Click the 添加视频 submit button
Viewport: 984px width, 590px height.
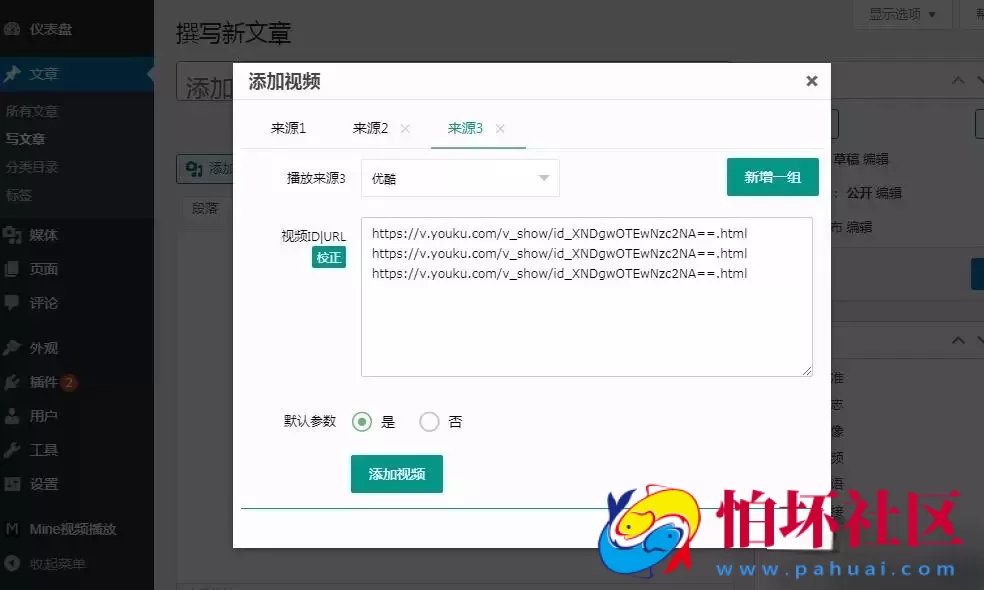(x=396, y=475)
